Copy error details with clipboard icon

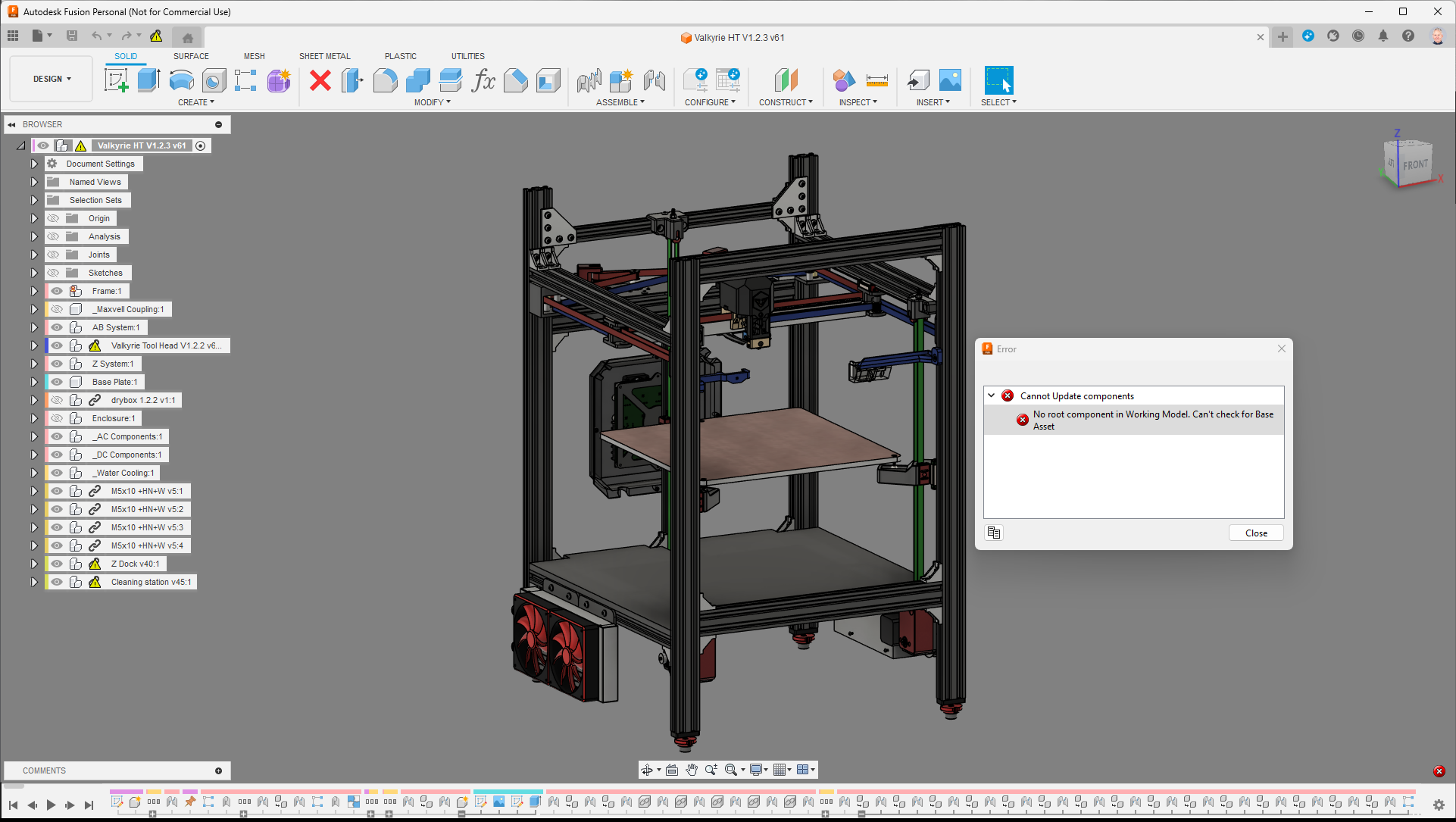[994, 533]
